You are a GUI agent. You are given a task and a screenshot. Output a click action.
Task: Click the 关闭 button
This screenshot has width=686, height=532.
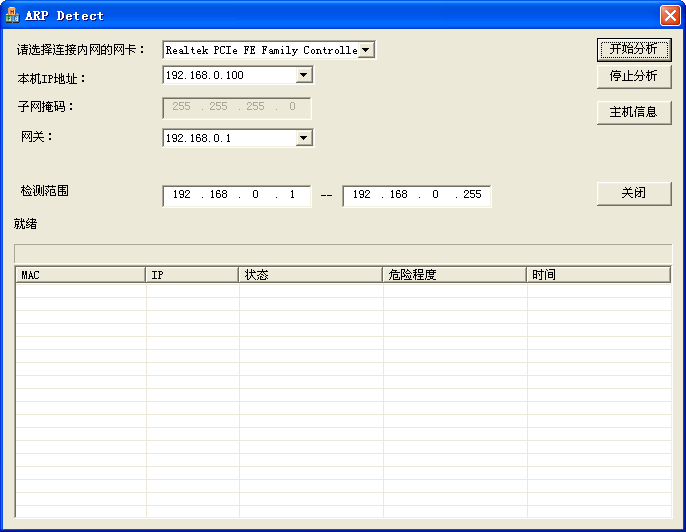pos(633,193)
